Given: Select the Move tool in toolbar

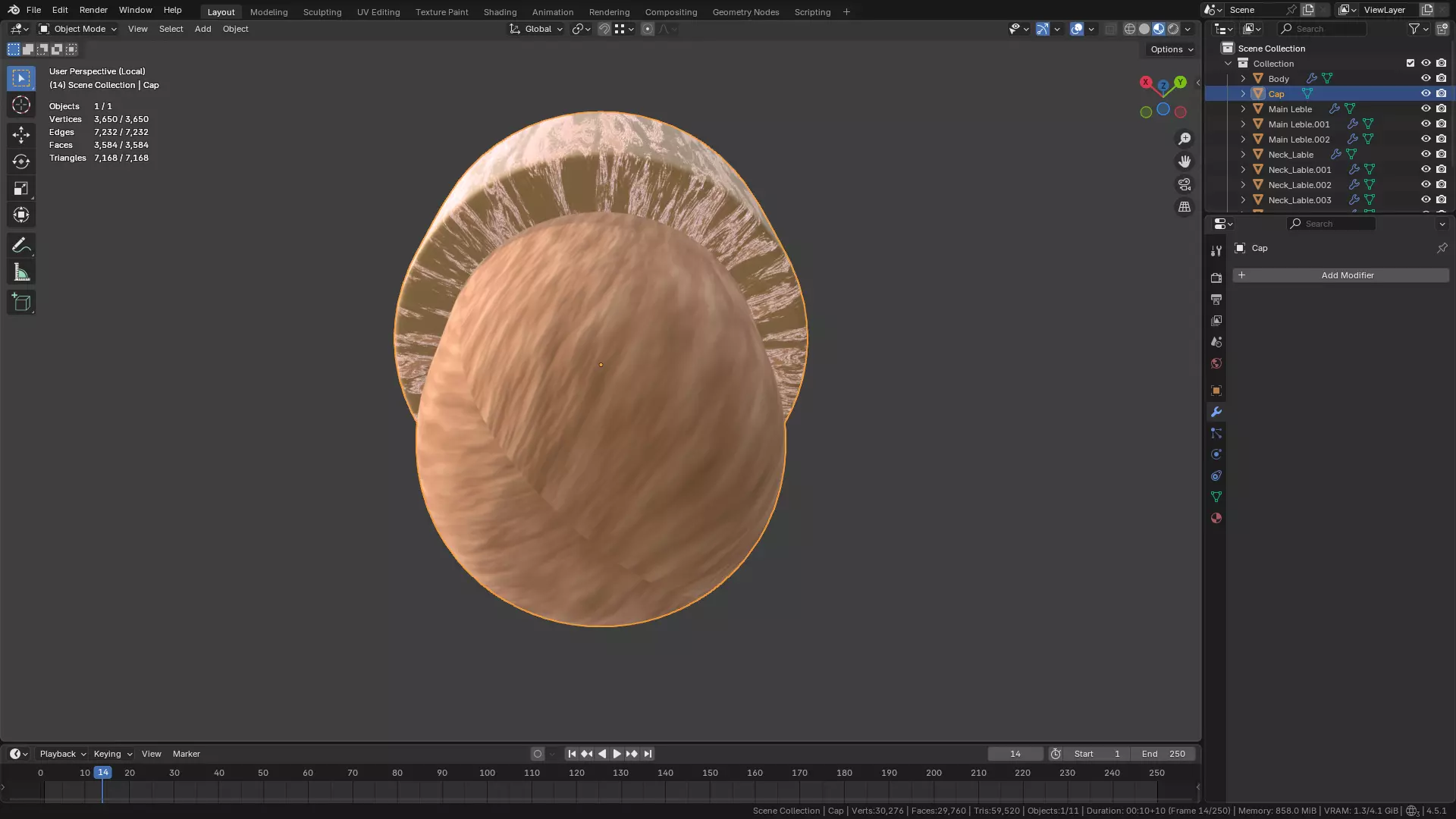Looking at the screenshot, I should (x=21, y=135).
